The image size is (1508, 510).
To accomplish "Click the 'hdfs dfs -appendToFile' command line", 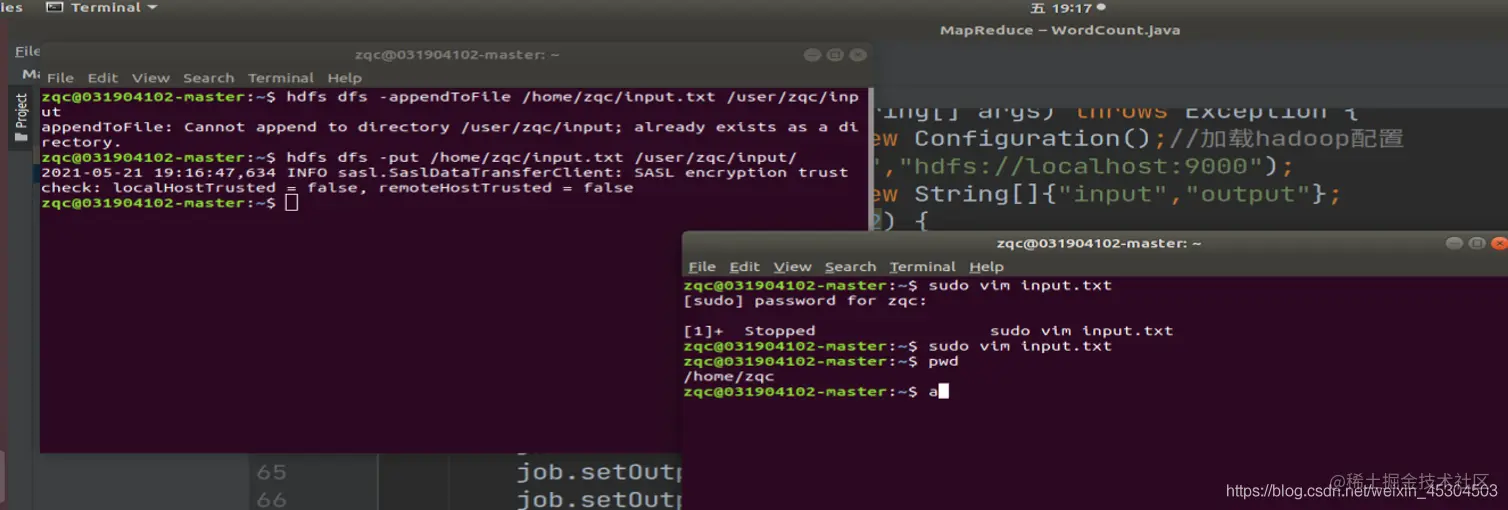I will [x=450, y=104].
